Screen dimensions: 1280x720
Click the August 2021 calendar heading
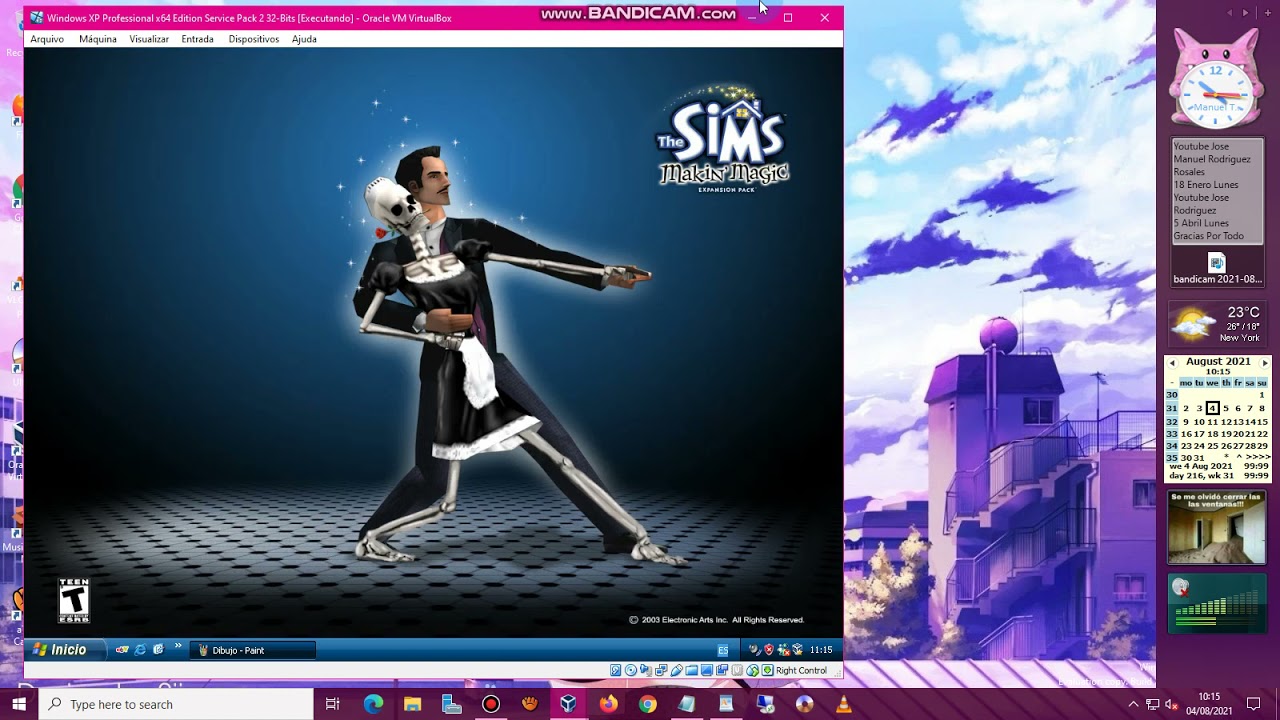tap(1218, 361)
